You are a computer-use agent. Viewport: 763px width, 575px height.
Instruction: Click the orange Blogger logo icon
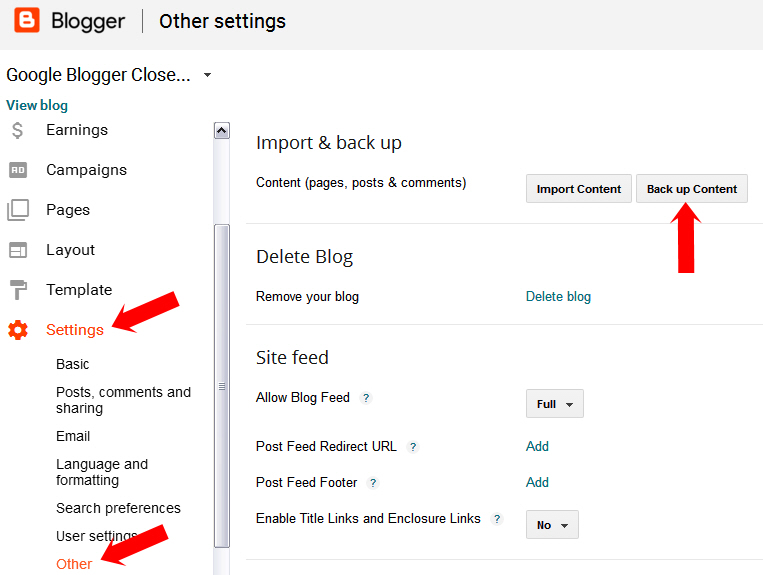point(26,20)
